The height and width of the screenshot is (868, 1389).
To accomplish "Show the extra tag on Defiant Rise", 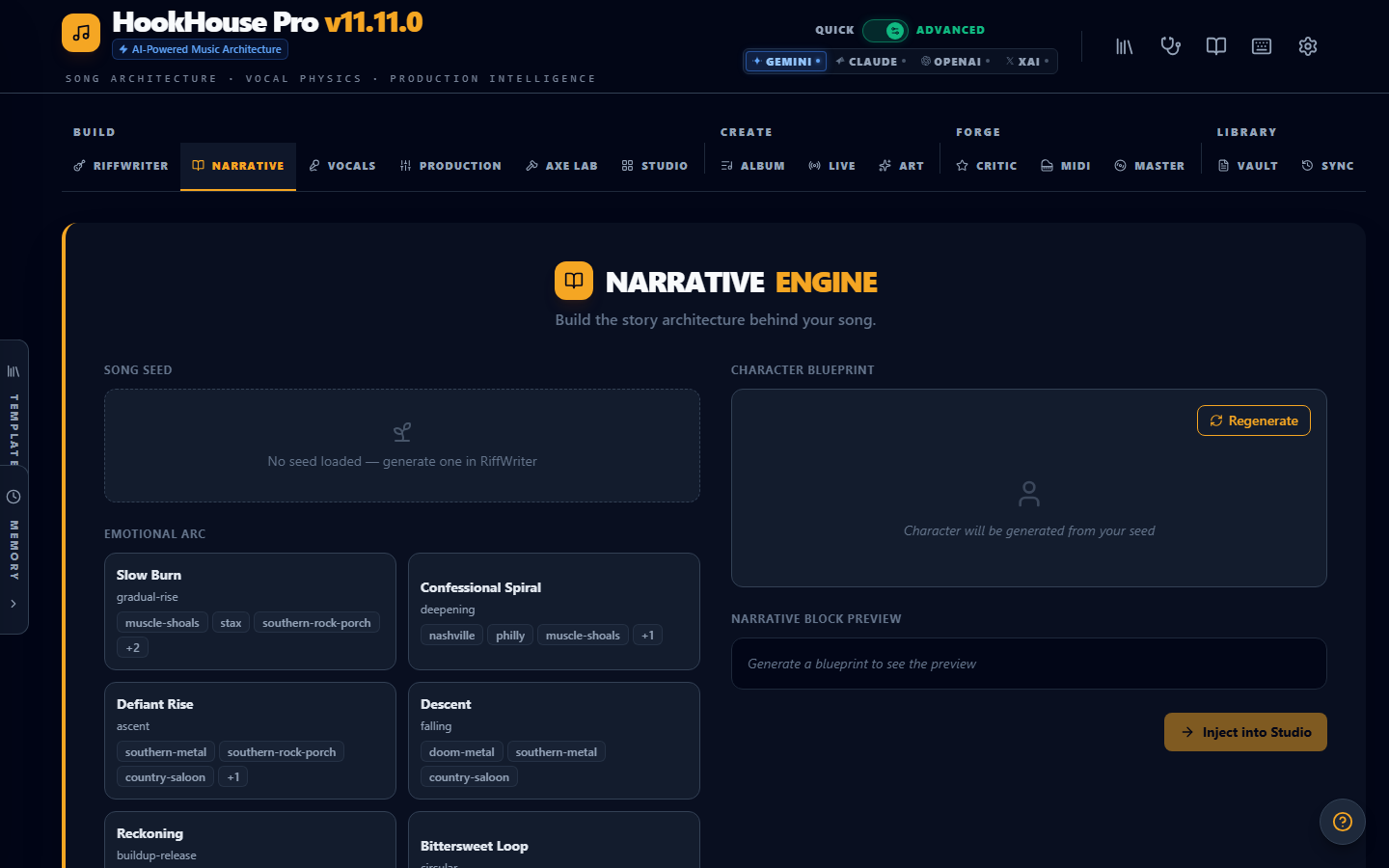I will tap(232, 776).
